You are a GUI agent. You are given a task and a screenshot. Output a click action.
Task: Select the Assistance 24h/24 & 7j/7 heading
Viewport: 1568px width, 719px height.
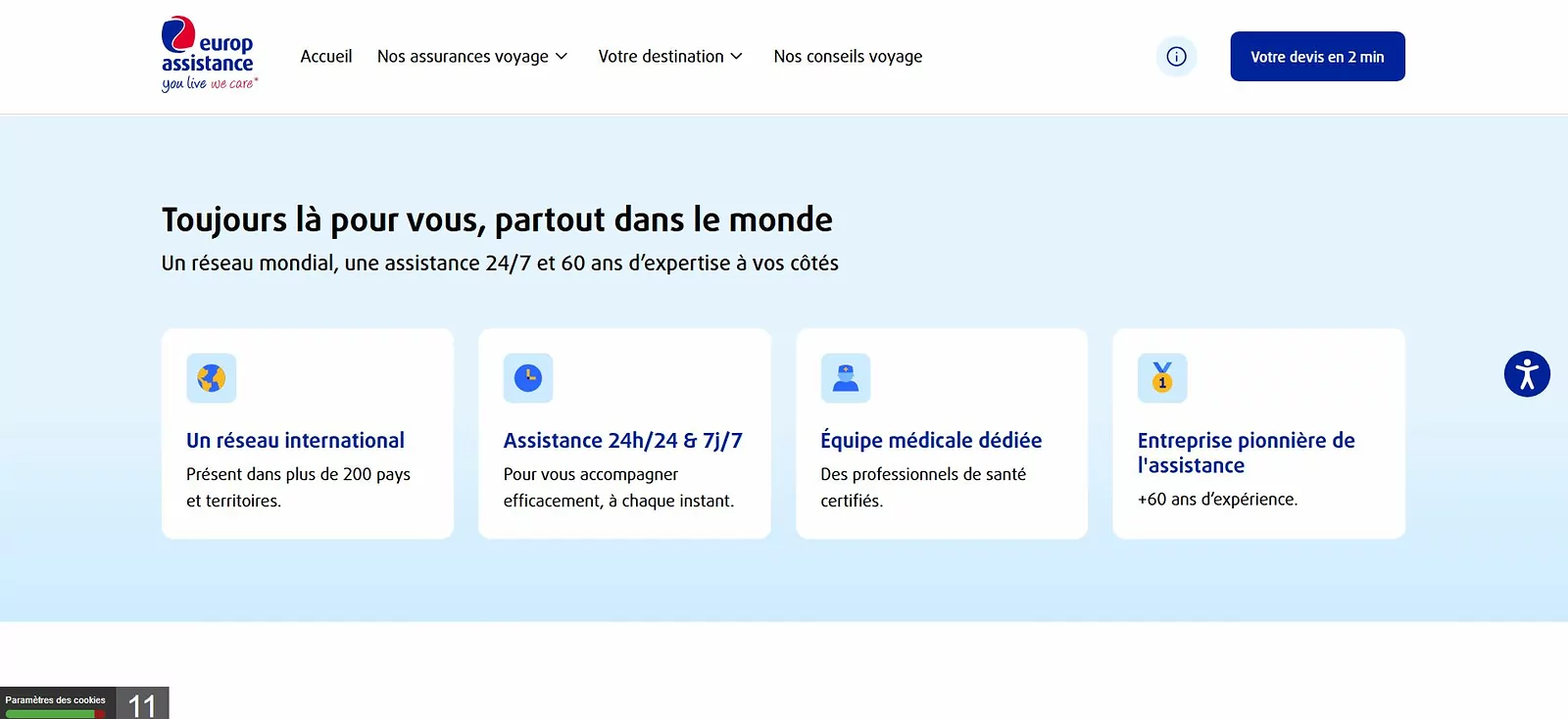[623, 441]
